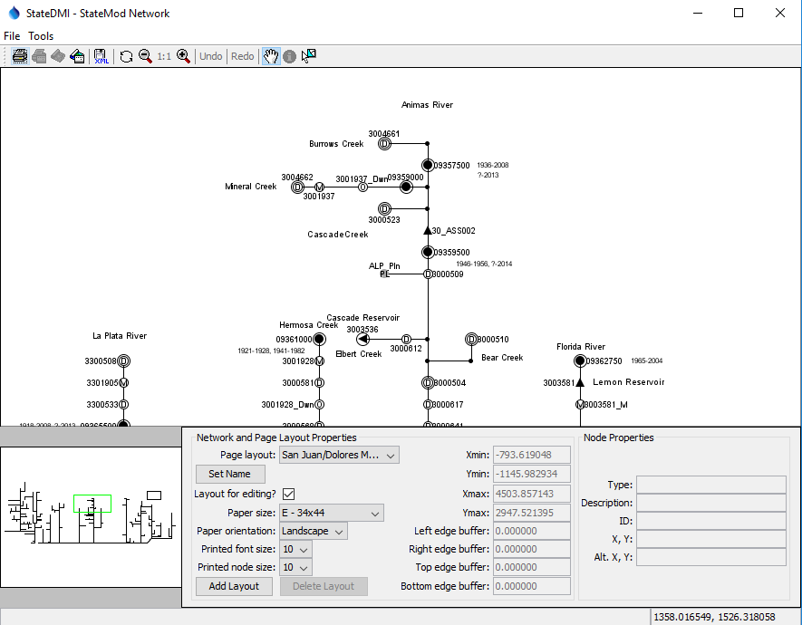The image size is (802, 625).
Task: Click the node Type field
Action: click(x=711, y=485)
